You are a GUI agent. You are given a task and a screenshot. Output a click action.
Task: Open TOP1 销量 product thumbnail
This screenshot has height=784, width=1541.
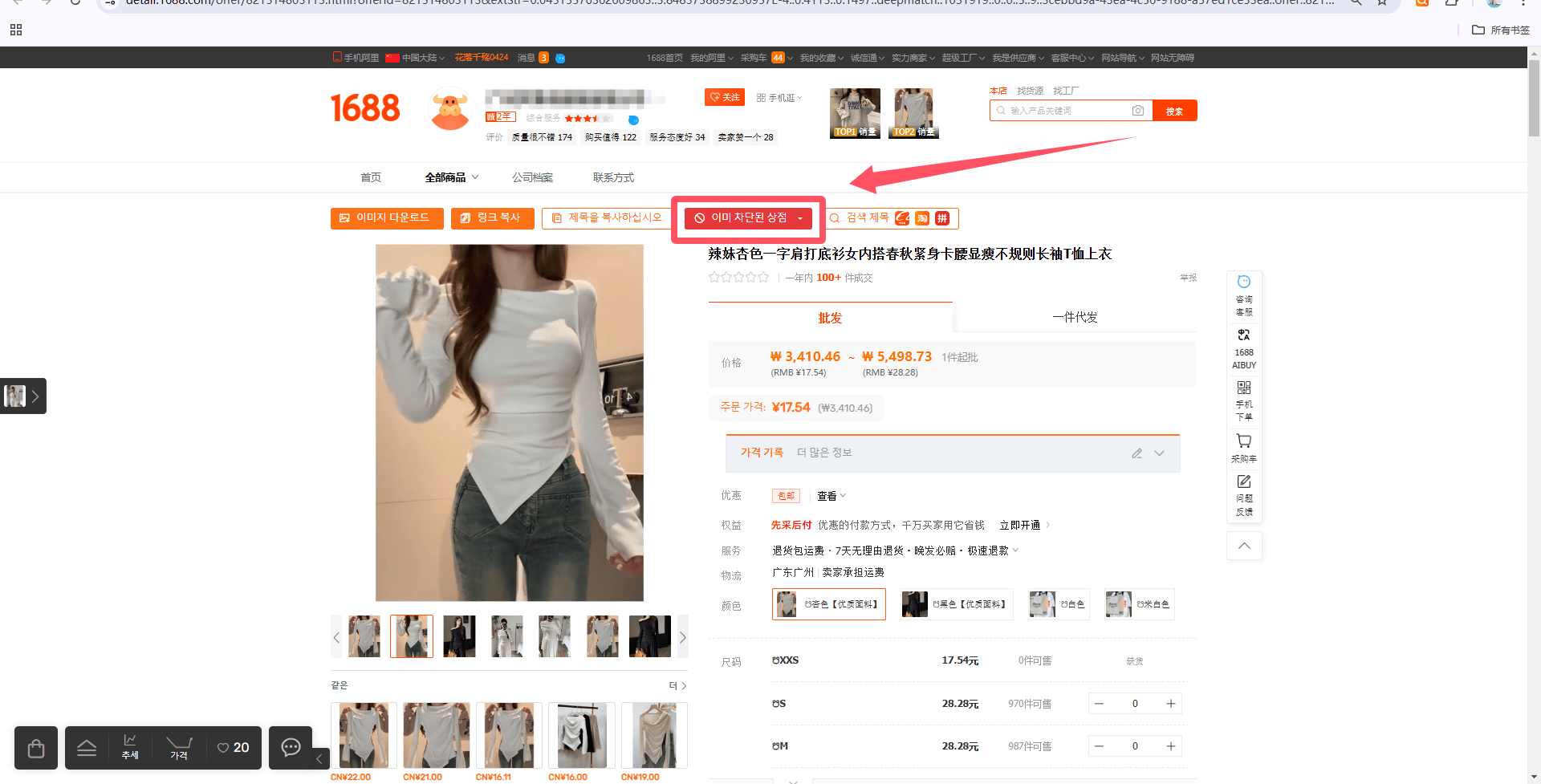coord(855,113)
